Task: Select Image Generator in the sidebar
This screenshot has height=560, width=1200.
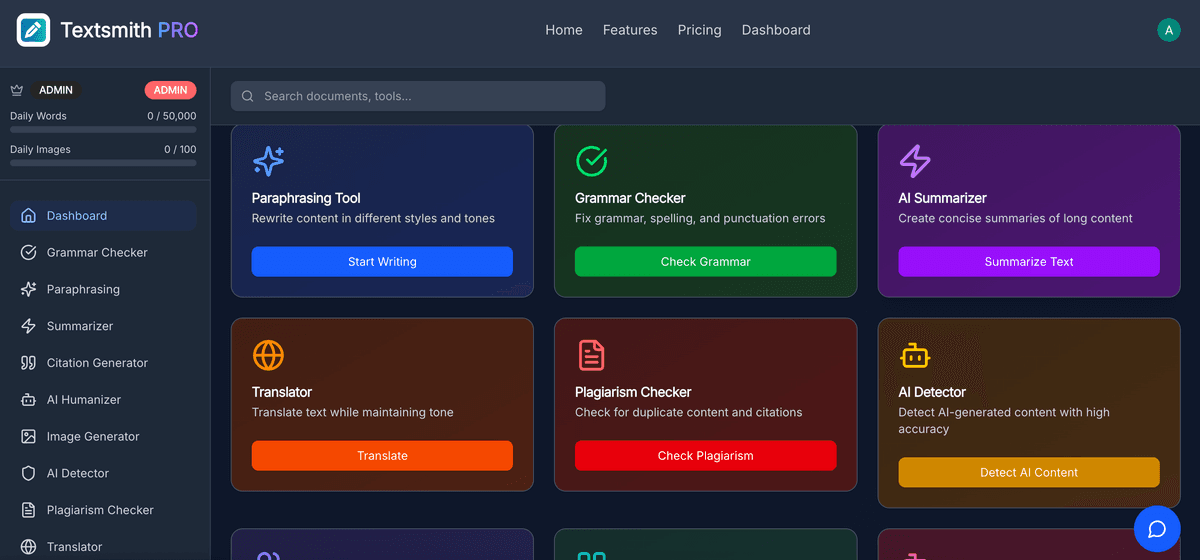Action: (x=93, y=437)
